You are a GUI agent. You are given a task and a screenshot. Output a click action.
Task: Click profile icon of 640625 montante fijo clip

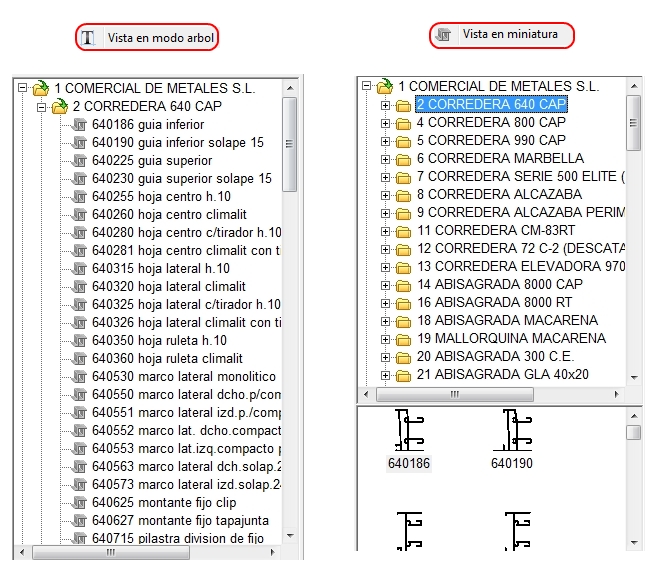(79, 503)
